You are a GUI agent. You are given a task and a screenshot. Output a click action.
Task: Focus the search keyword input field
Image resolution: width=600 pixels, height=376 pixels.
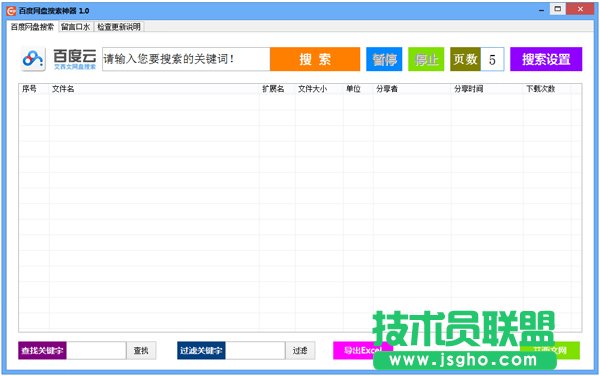(186, 59)
